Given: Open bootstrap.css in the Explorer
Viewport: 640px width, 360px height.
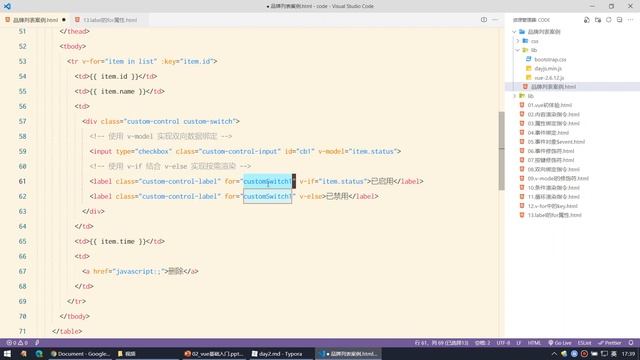Looking at the screenshot, I should (550, 60).
